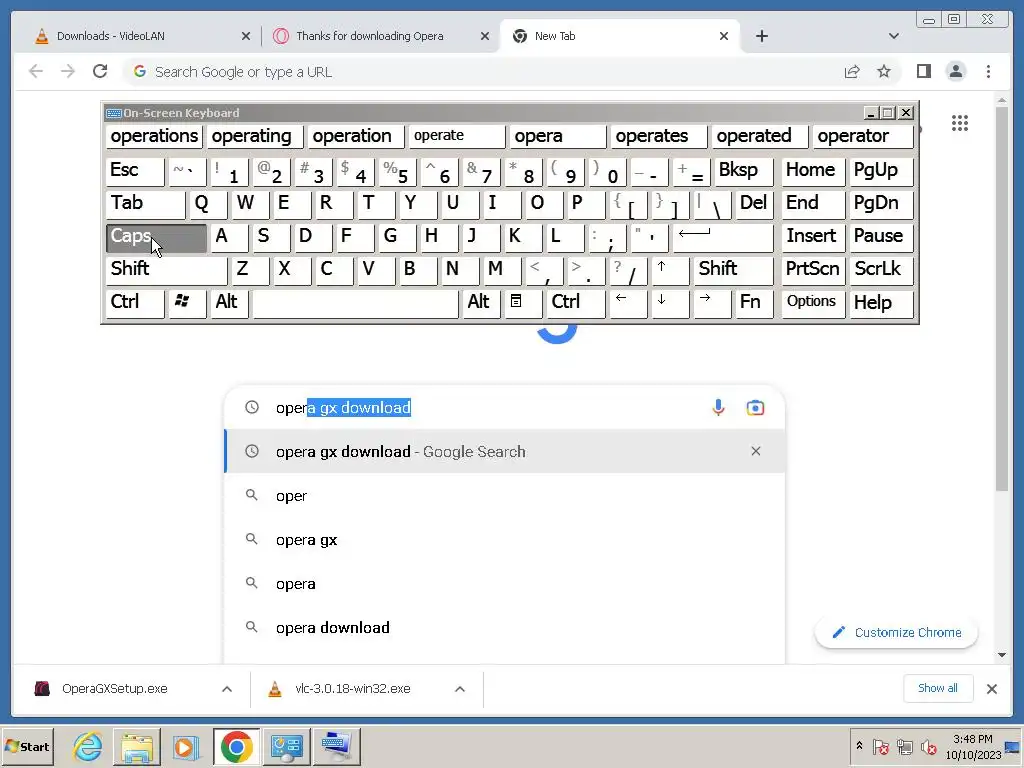The width and height of the screenshot is (1024, 768).
Task: Remove the opera gx download suggestion
Action: tap(756, 451)
